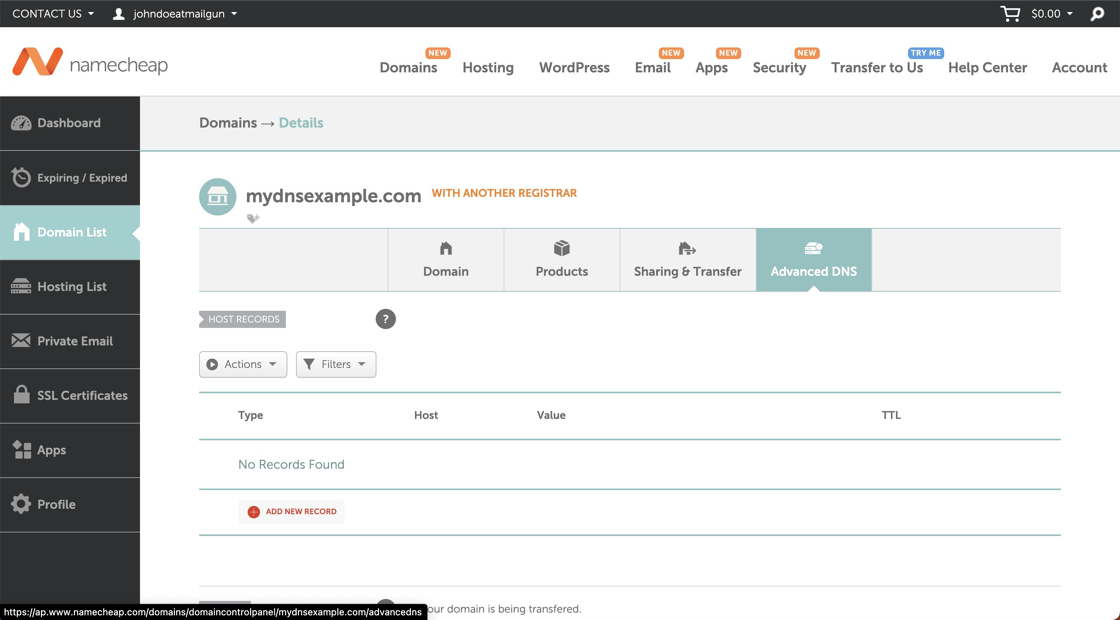
Task: Open the Contact Us dropdown
Action: click(x=53, y=14)
